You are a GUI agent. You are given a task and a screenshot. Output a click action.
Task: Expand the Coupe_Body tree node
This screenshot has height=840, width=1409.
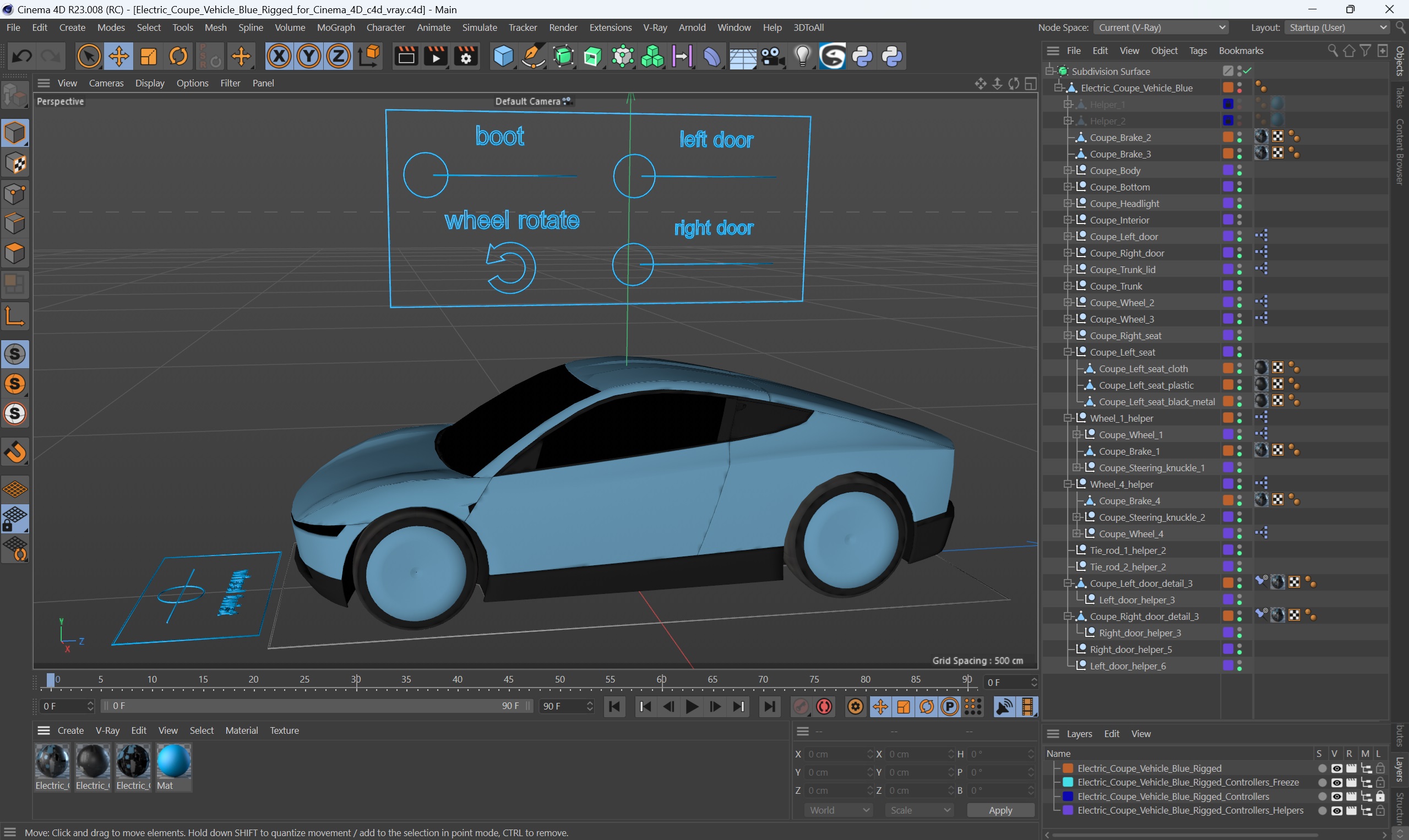pos(1067,171)
